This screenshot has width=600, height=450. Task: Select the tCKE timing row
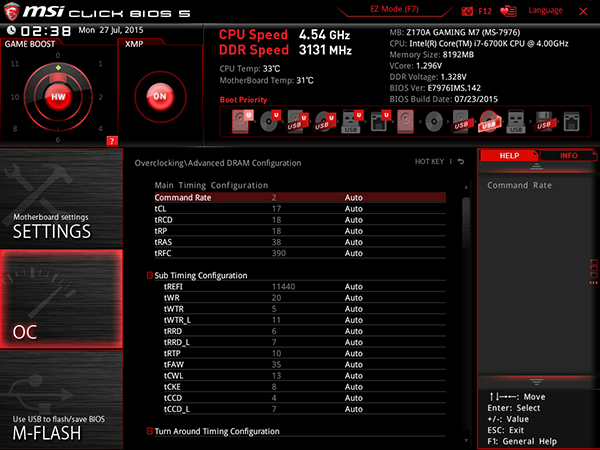click(305, 386)
